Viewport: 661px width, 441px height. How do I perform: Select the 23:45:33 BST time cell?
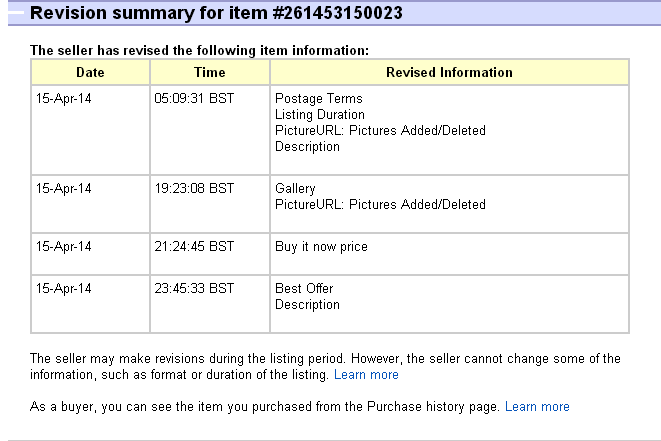point(194,289)
